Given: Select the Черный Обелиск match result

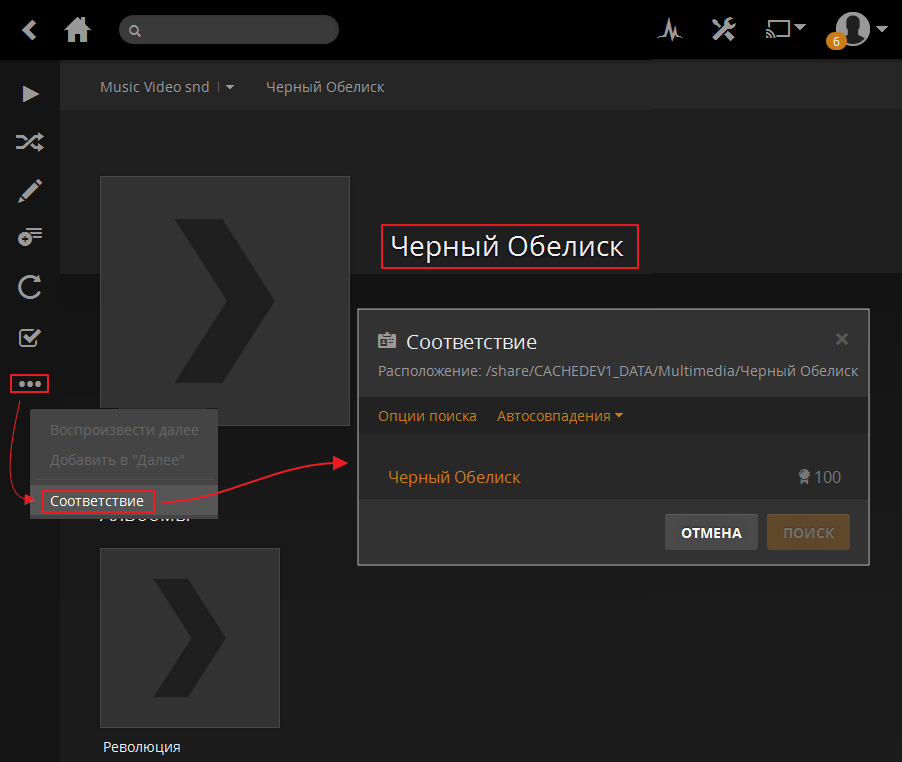Looking at the screenshot, I should 454,477.
